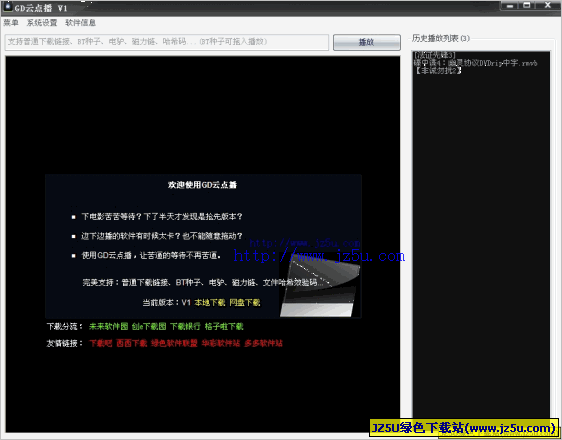Select the 幽灵协议DVDrip中字.rmvb history entry
The width and height of the screenshot is (562, 440).
[475, 63]
